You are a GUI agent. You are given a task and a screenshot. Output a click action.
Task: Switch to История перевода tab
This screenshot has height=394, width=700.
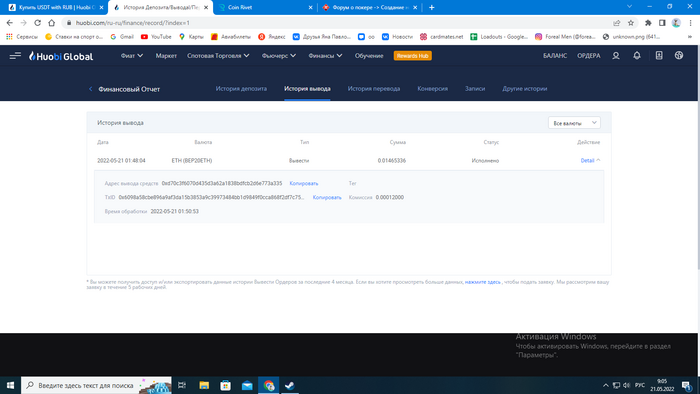(374, 89)
